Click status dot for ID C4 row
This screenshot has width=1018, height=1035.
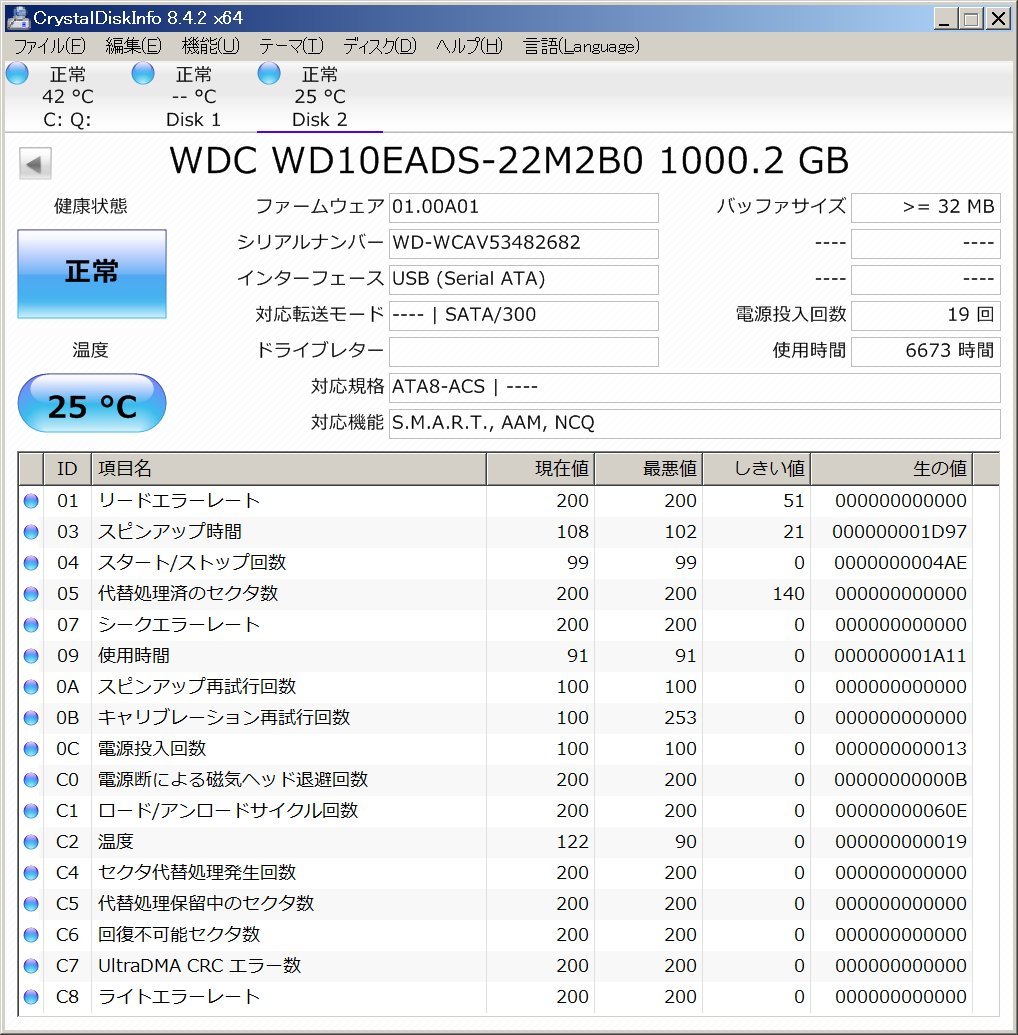(31, 873)
